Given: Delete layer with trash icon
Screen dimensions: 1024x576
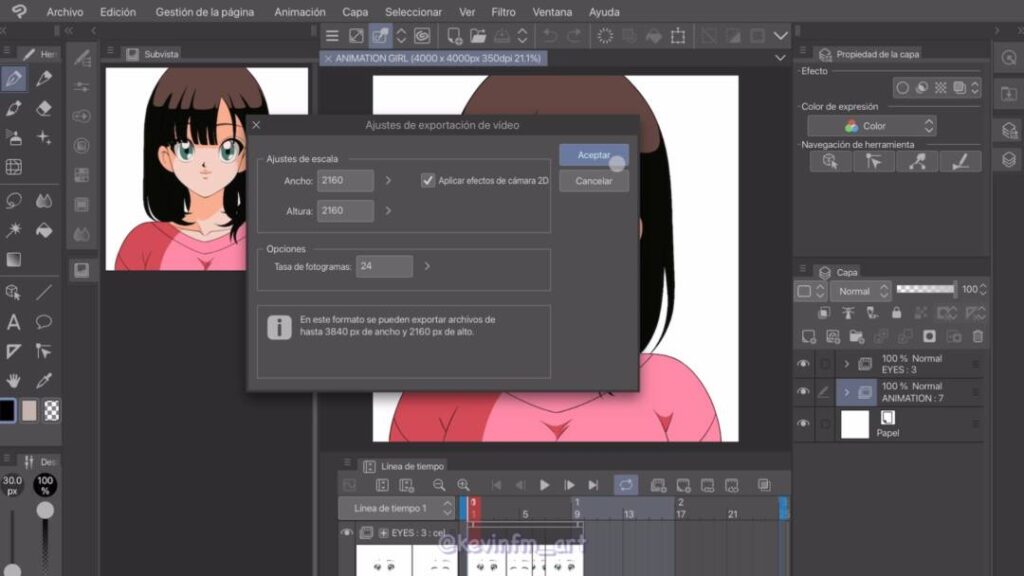Looking at the screenshot, I should (x=978, y=337).
